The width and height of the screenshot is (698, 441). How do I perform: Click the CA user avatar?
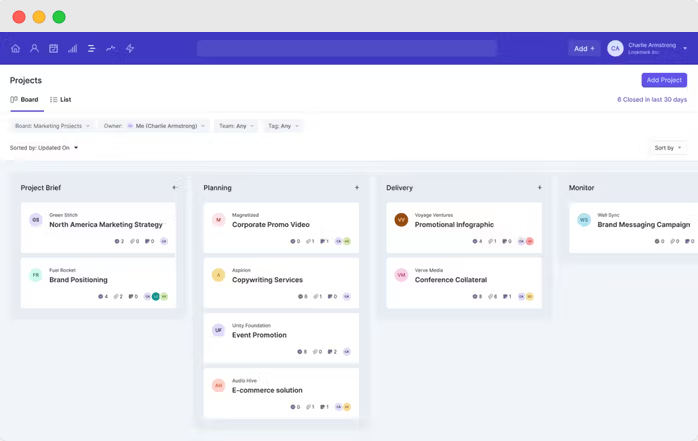tap(615, 49)
